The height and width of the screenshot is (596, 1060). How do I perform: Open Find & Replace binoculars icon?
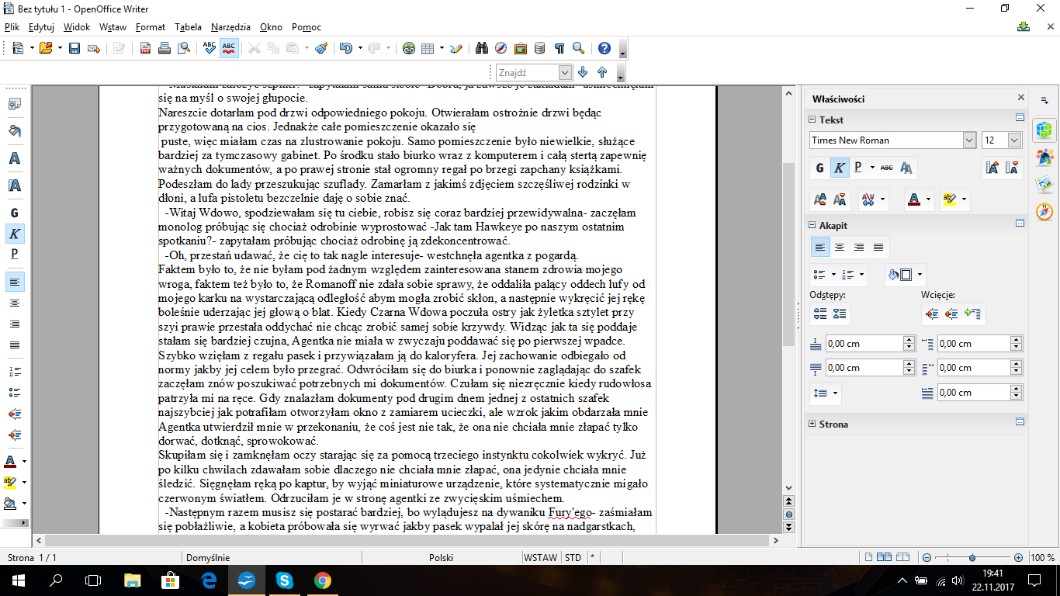481,48
